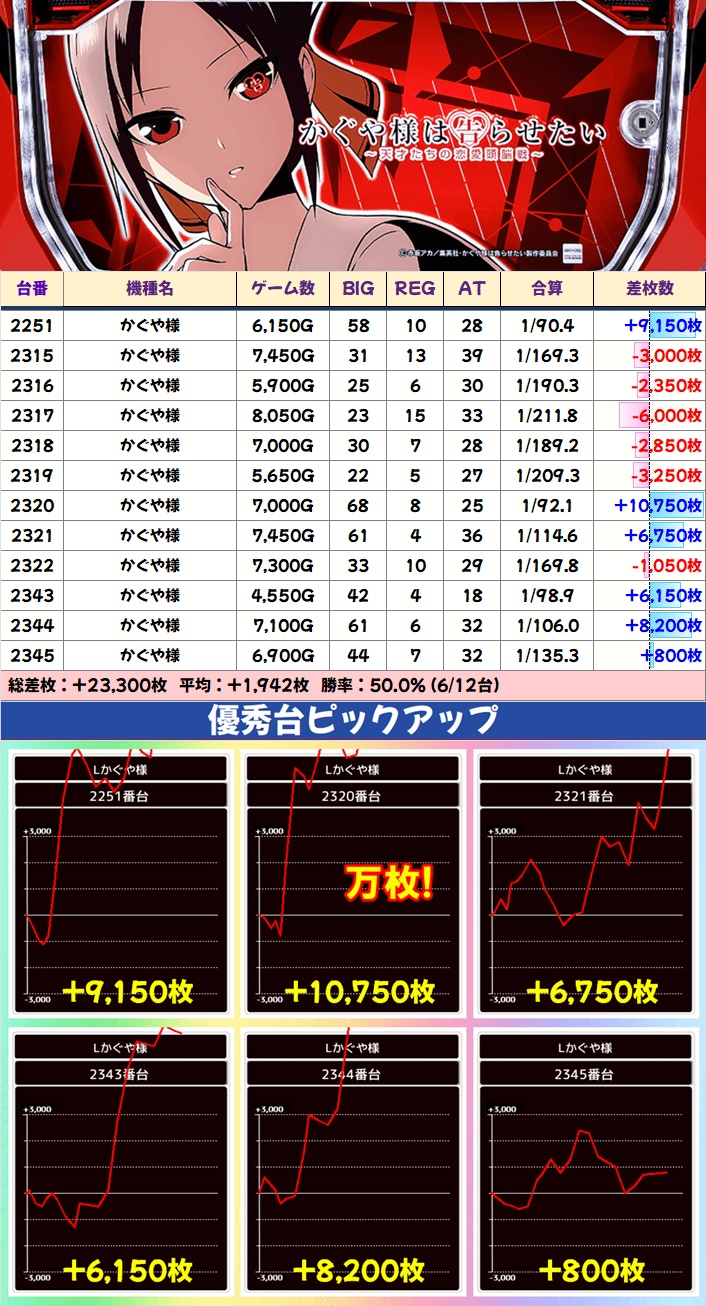Click AT value 39 in row 2315
Screen dimensions: 706x1306
pyautogui.click(x=471, y=355)
